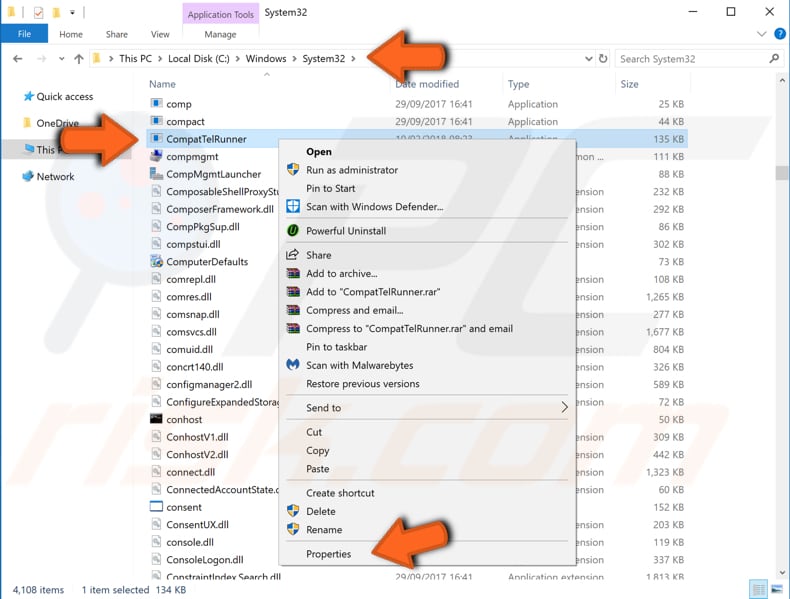
Task: Open the Share ribbon tab
Action: (116, 34)
